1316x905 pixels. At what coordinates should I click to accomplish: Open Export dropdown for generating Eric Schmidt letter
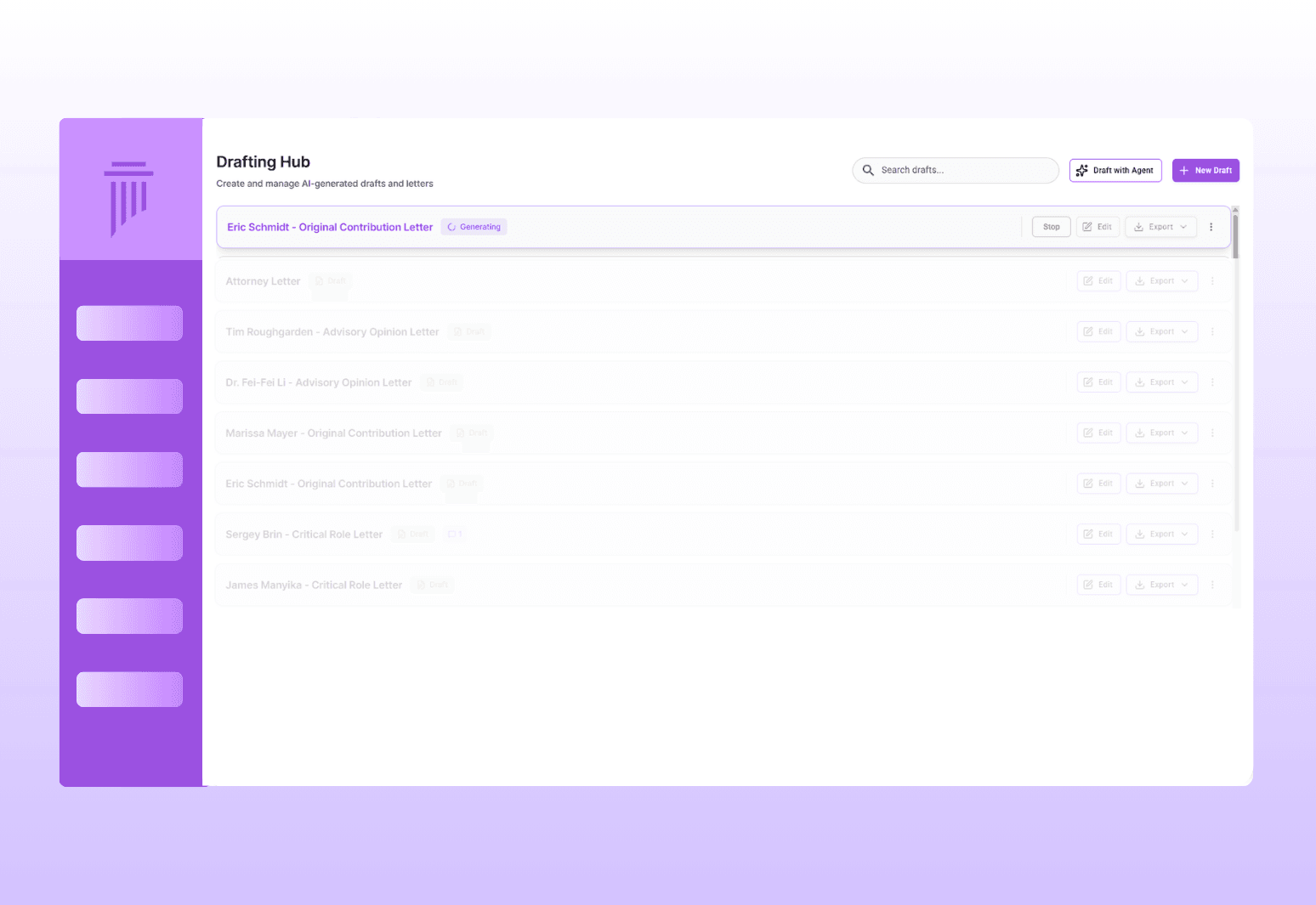click(x=1161, y=227)
